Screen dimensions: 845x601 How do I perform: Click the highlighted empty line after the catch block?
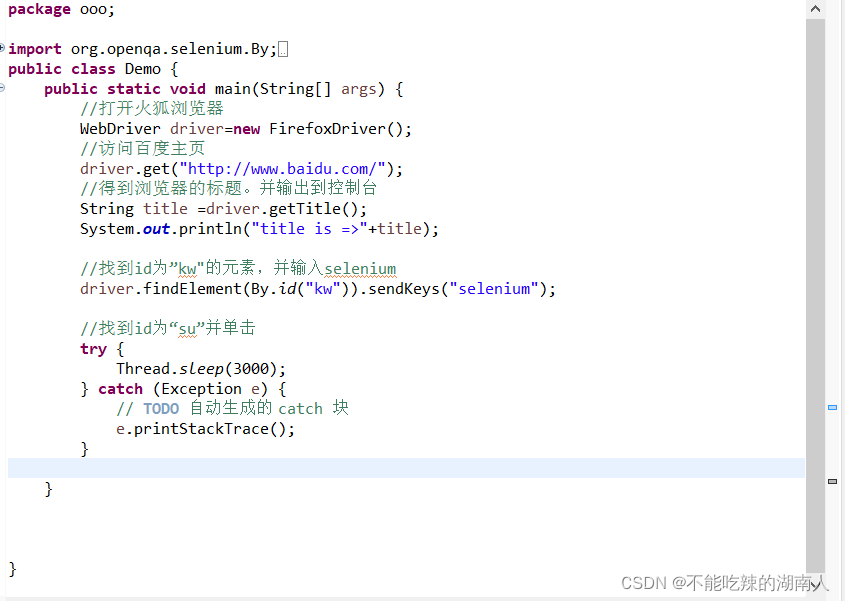click(400, 467)
